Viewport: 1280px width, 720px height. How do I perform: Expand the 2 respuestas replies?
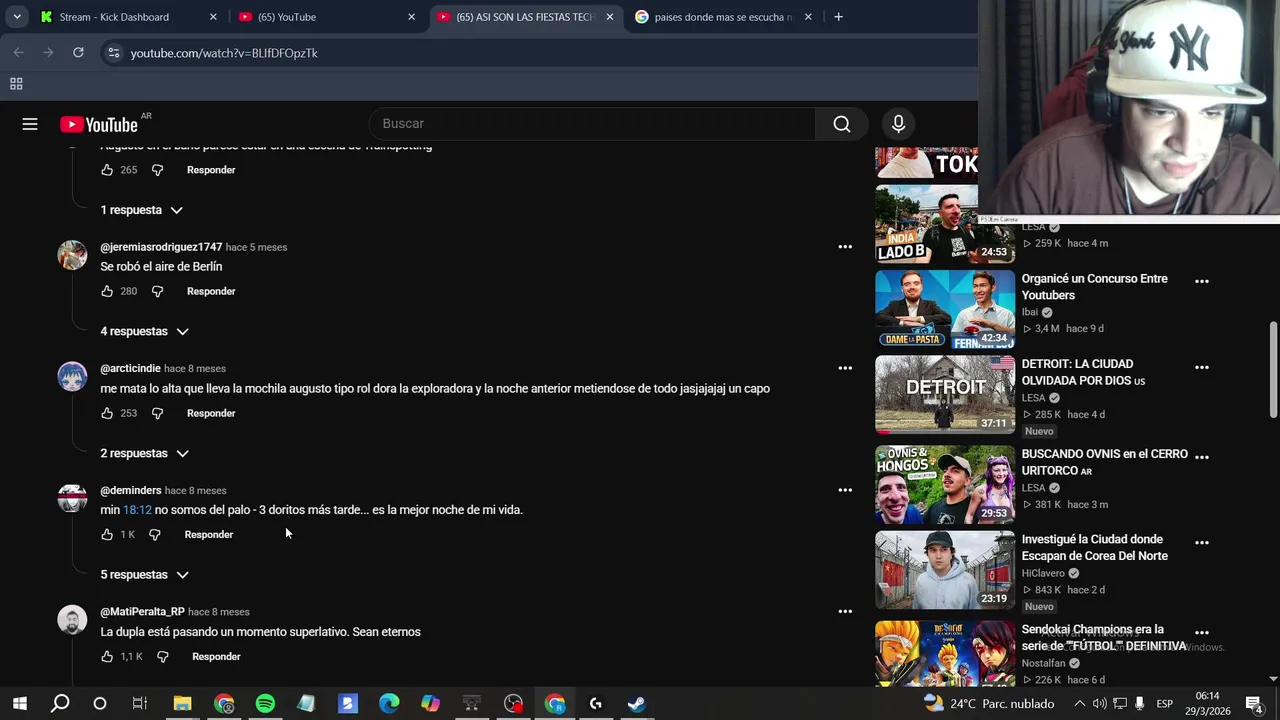pyautogui.click(x=144, y=453)
